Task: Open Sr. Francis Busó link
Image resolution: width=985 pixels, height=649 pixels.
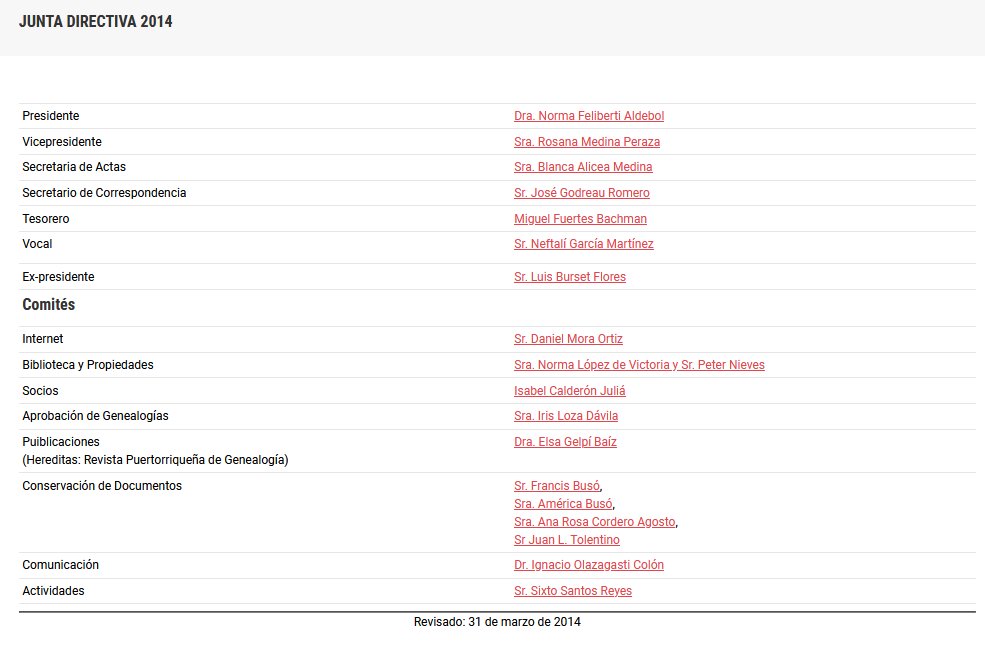Action: pos(557,486)
